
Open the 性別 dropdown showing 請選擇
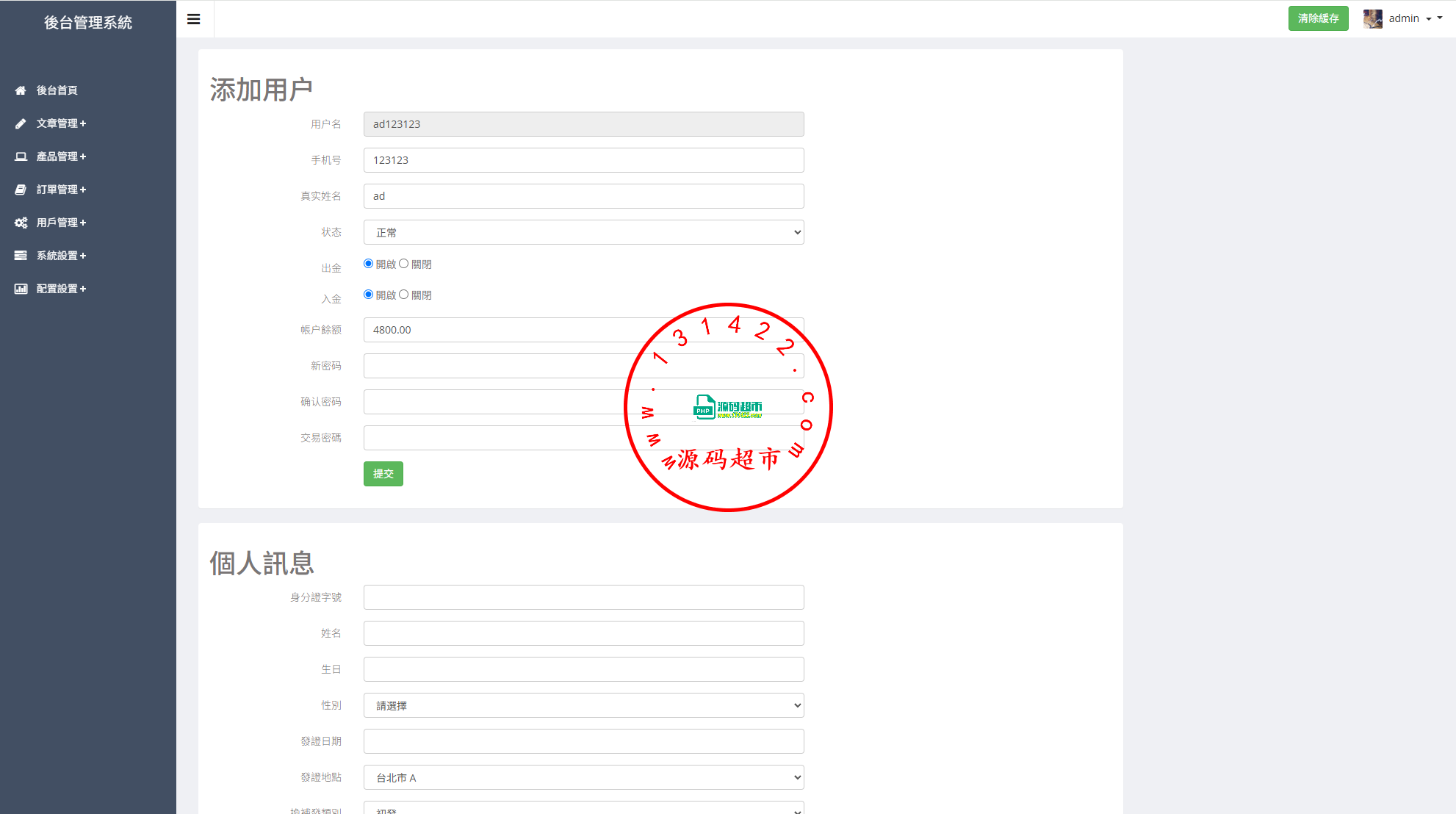coord(583,705)
